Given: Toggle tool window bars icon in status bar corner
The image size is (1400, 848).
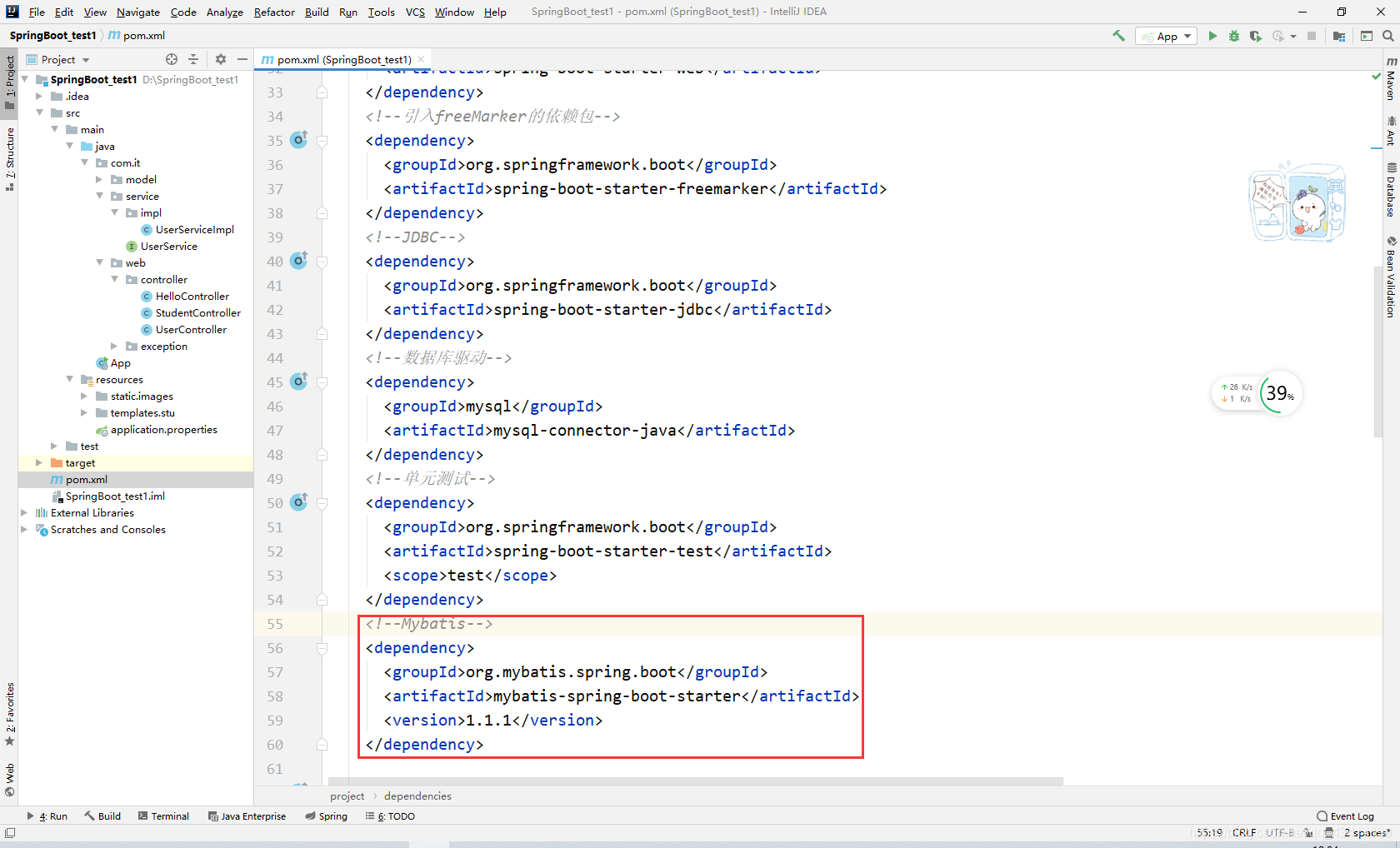Looking at the screenshot, I should pyautogui.click(x=10, y=833).
